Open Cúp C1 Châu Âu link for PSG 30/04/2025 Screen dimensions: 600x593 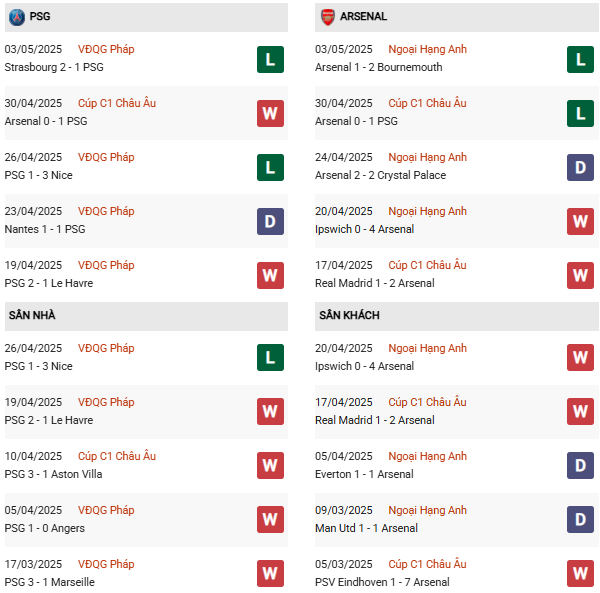pyautogui.click(x=117, y=103)
